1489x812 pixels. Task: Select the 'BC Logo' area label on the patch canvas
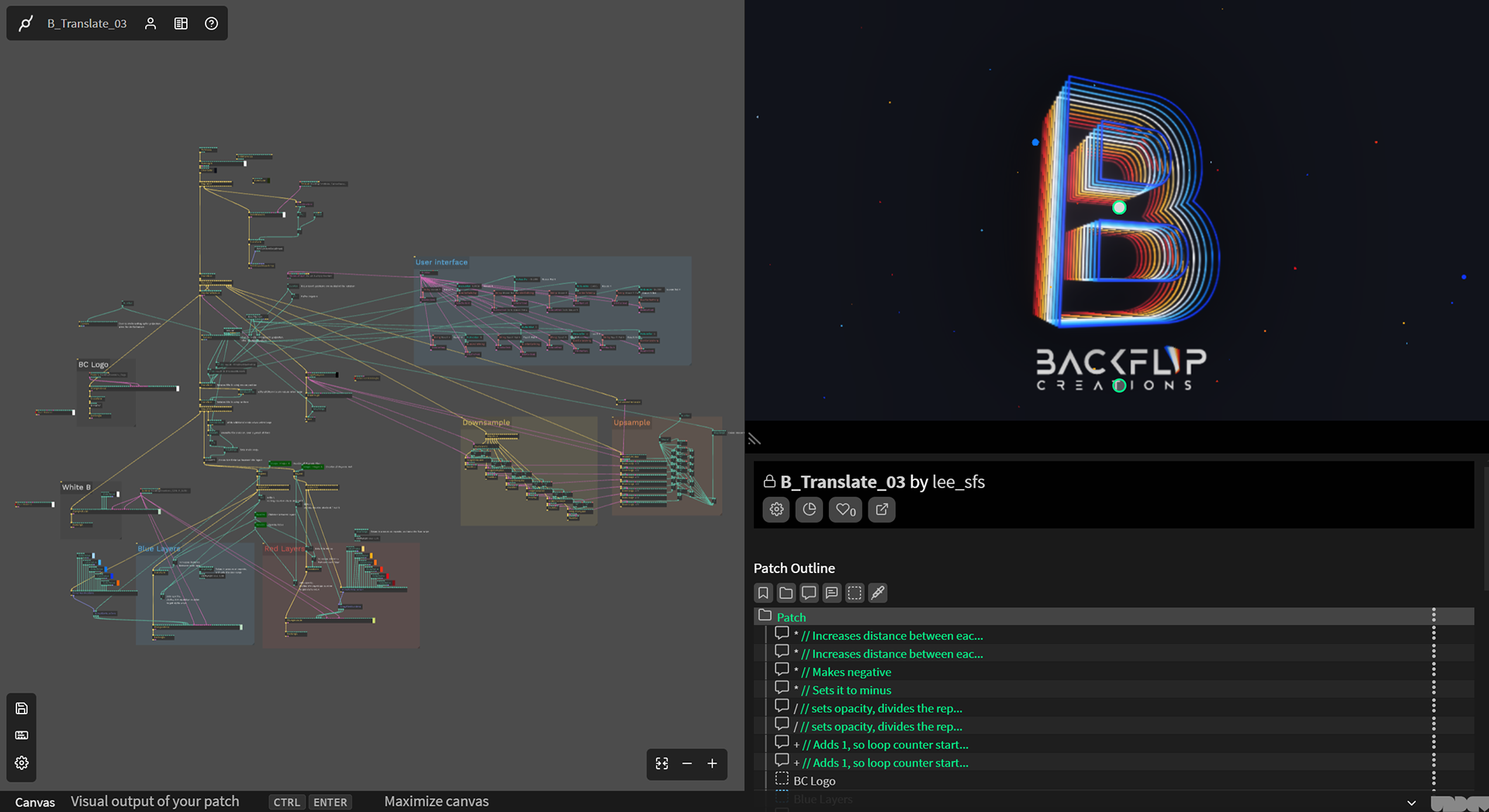coord(93,364)
